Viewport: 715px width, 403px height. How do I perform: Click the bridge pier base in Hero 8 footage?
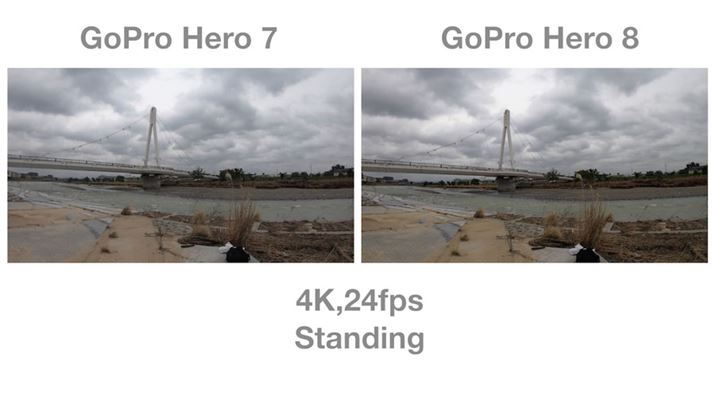506,183
